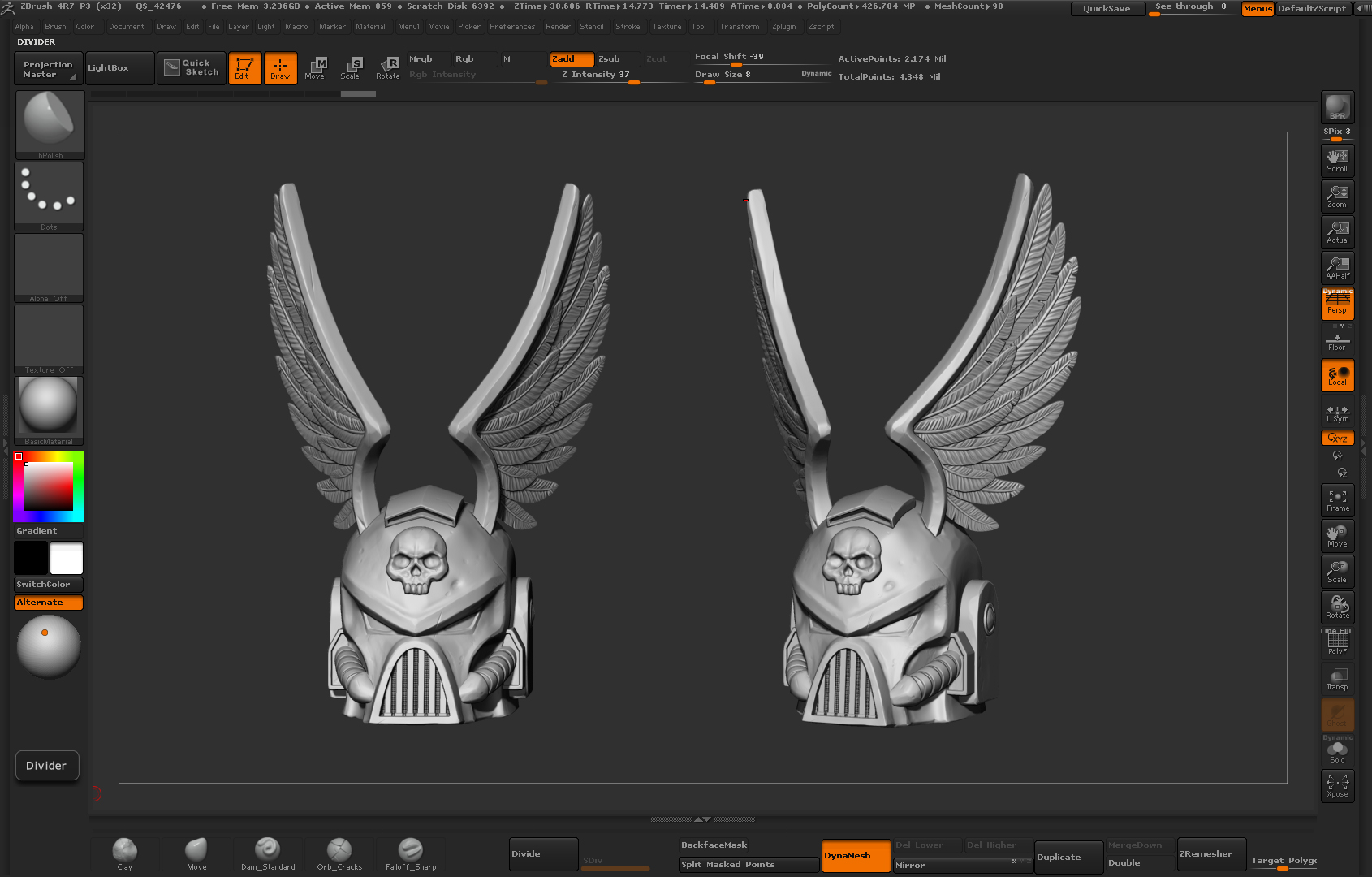Toggle the Menus button
1372x877 pixels.
click(x=1258, y=9)
